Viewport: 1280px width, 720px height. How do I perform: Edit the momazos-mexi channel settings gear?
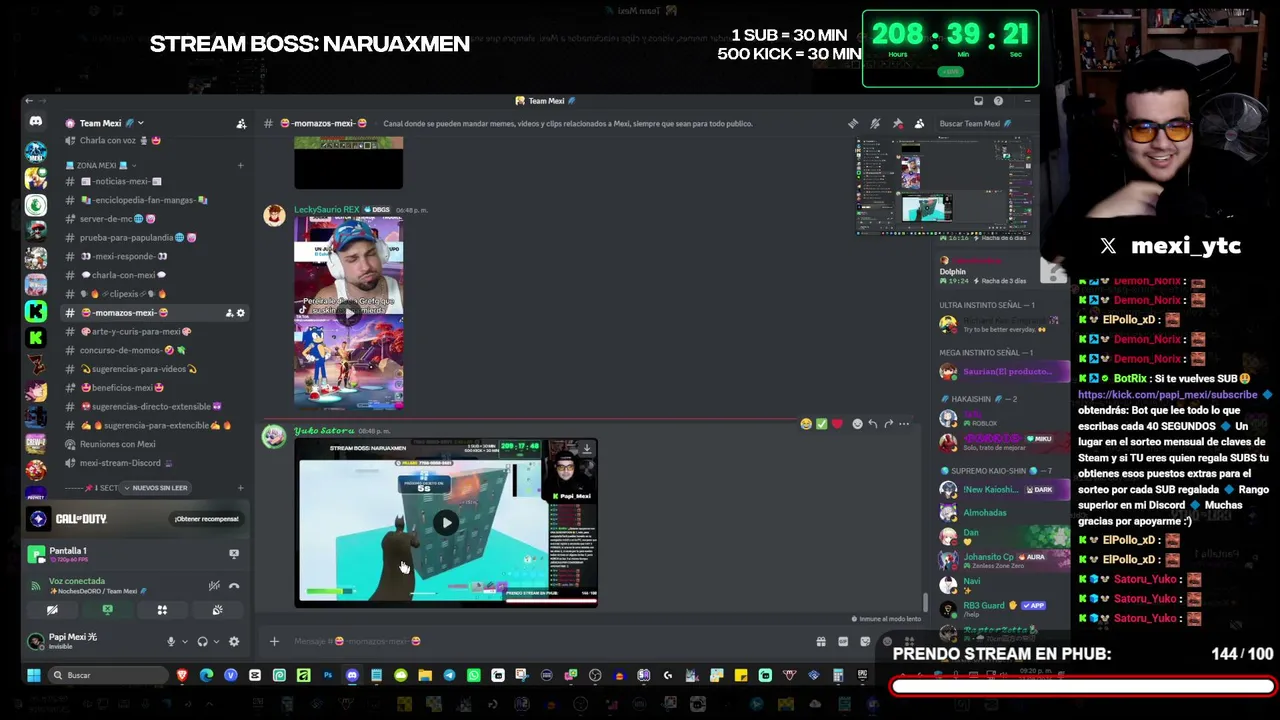pos(240,313)
